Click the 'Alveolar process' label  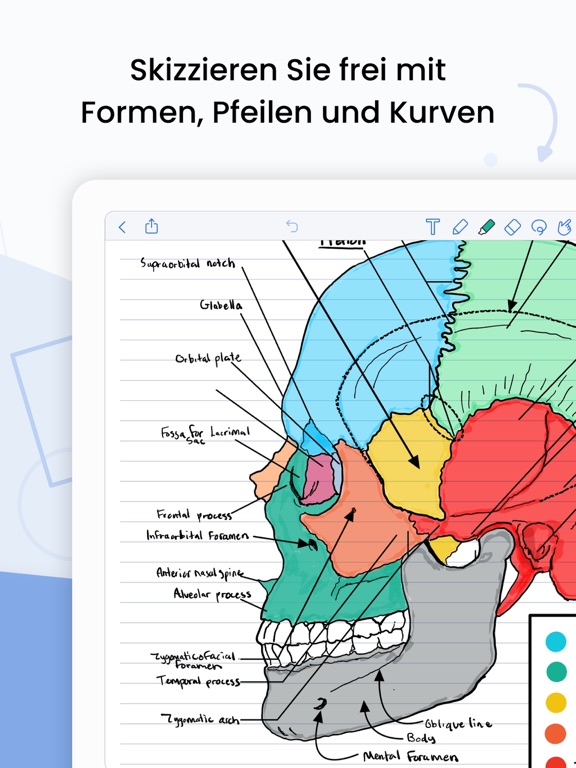point(212,594)
